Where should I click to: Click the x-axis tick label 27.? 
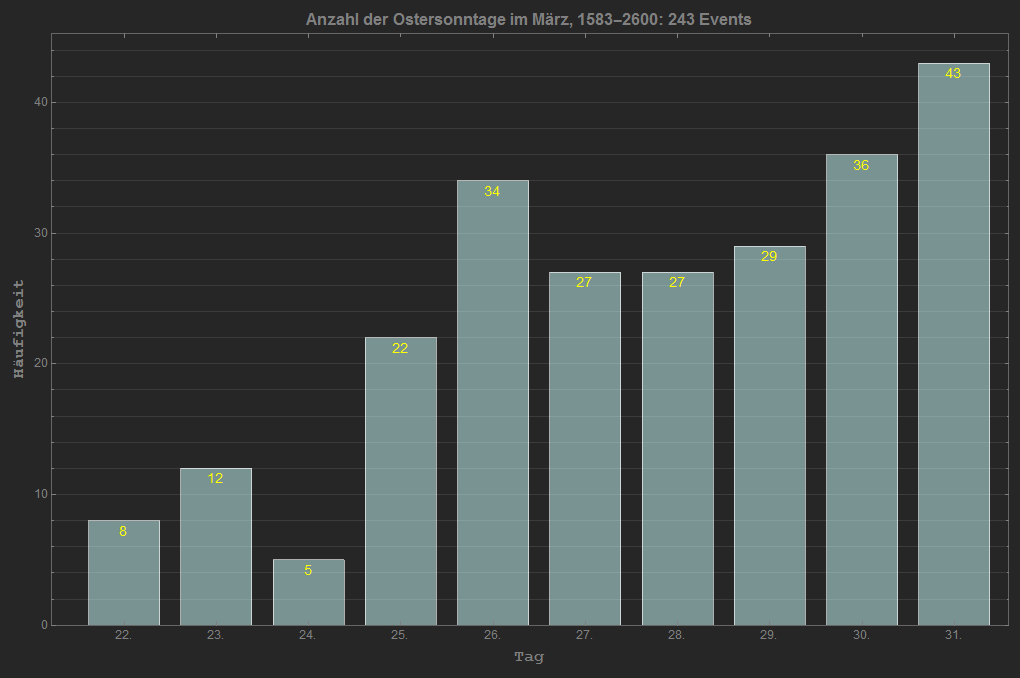[x=584, y=635]
